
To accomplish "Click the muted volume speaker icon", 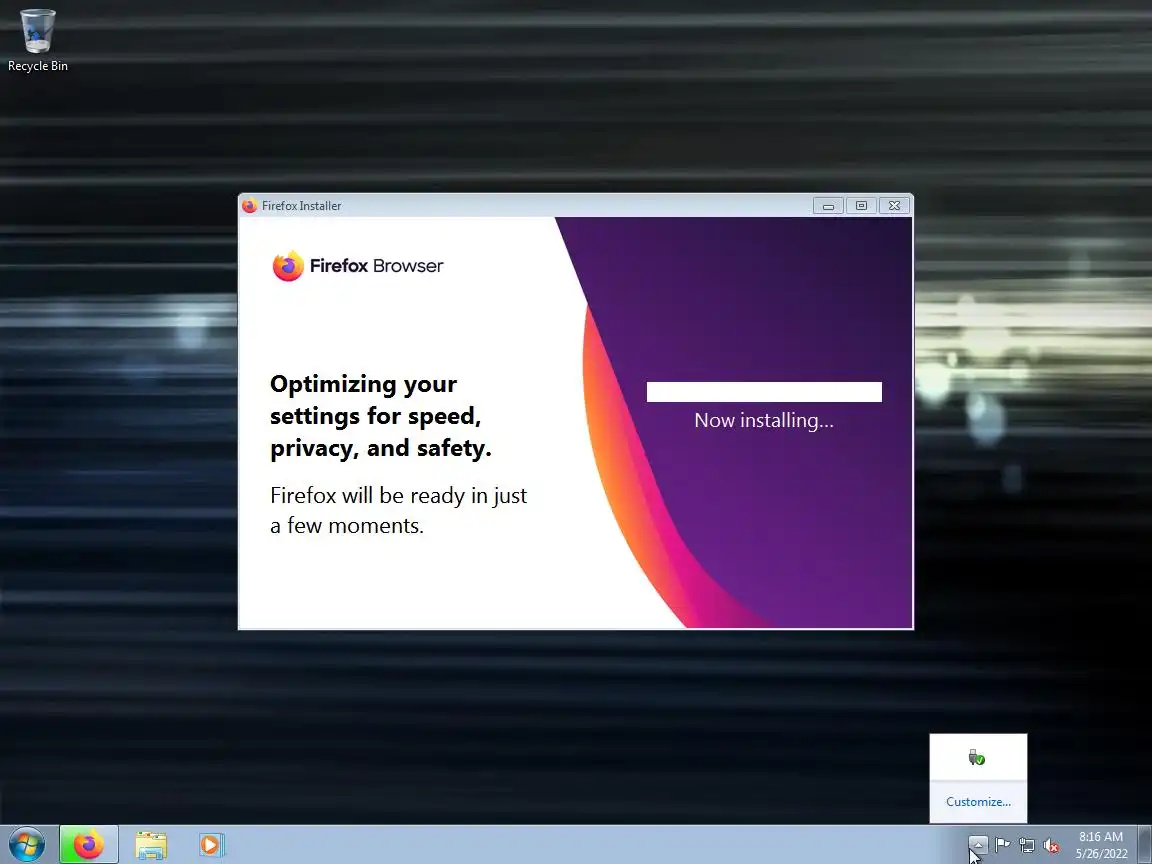I will coord(1051,846).
